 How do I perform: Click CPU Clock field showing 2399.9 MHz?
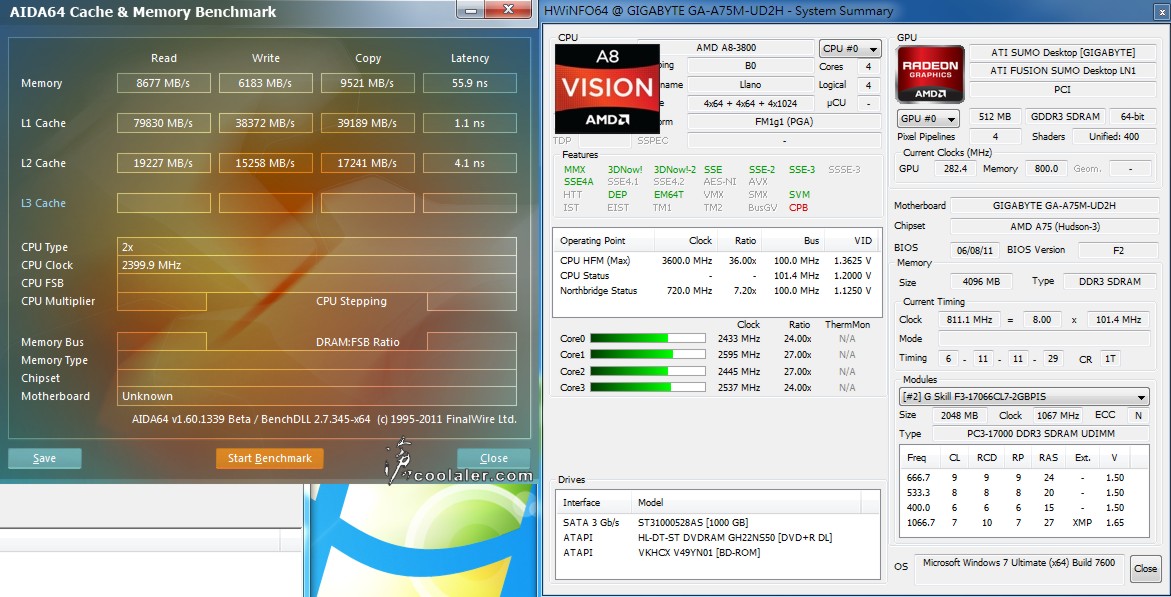317,265
